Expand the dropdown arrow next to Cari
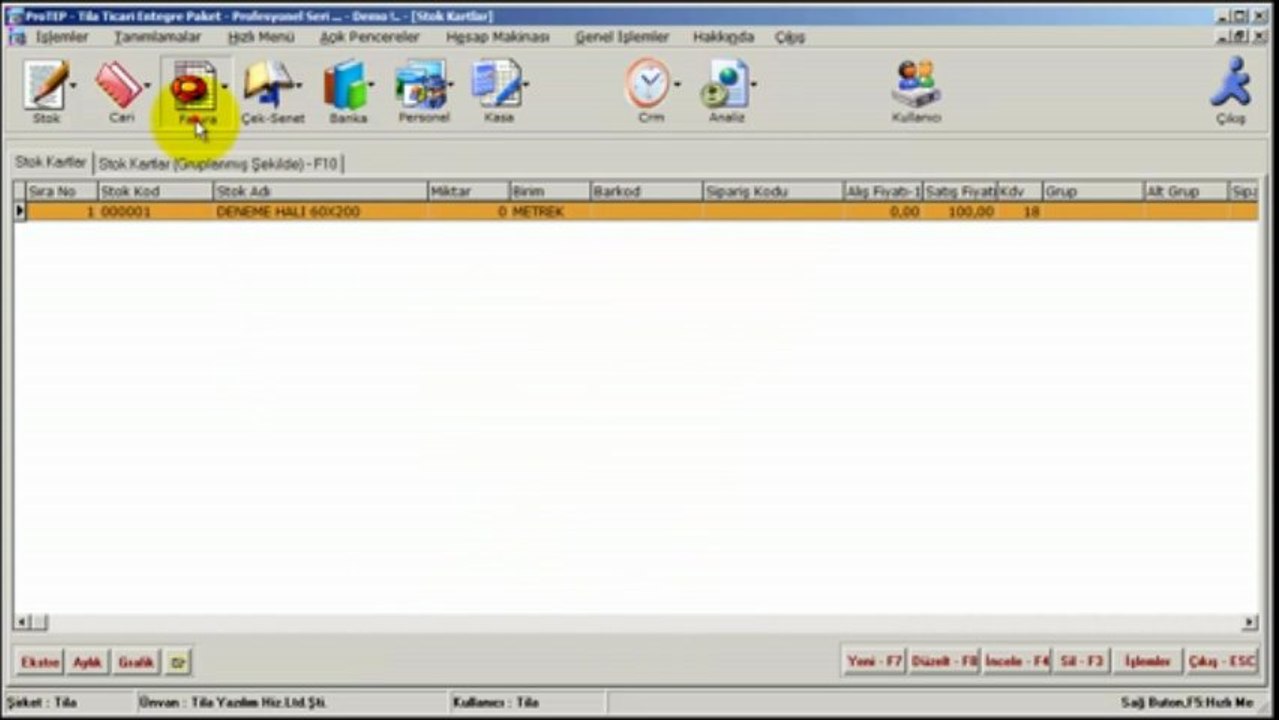1279x720 pixels. pos(148,85)
